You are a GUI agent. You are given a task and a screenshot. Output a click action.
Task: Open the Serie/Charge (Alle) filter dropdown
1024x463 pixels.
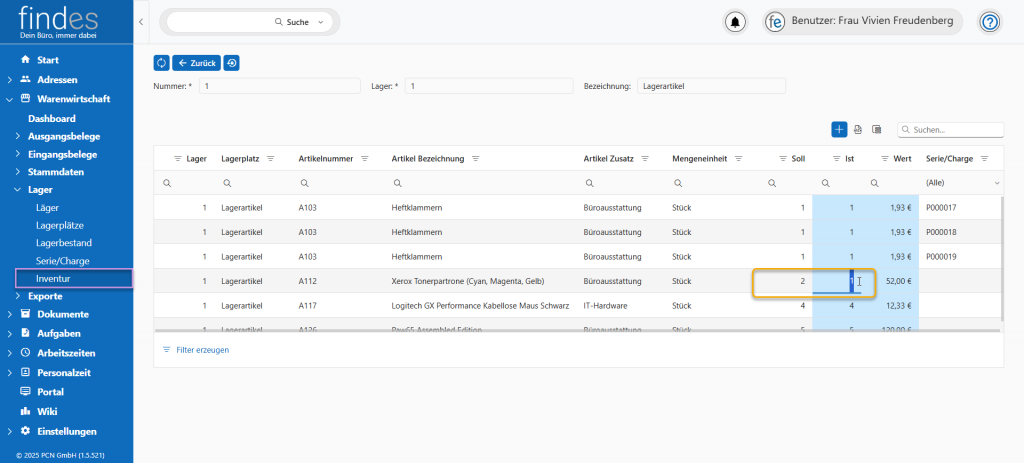(996, 184)
